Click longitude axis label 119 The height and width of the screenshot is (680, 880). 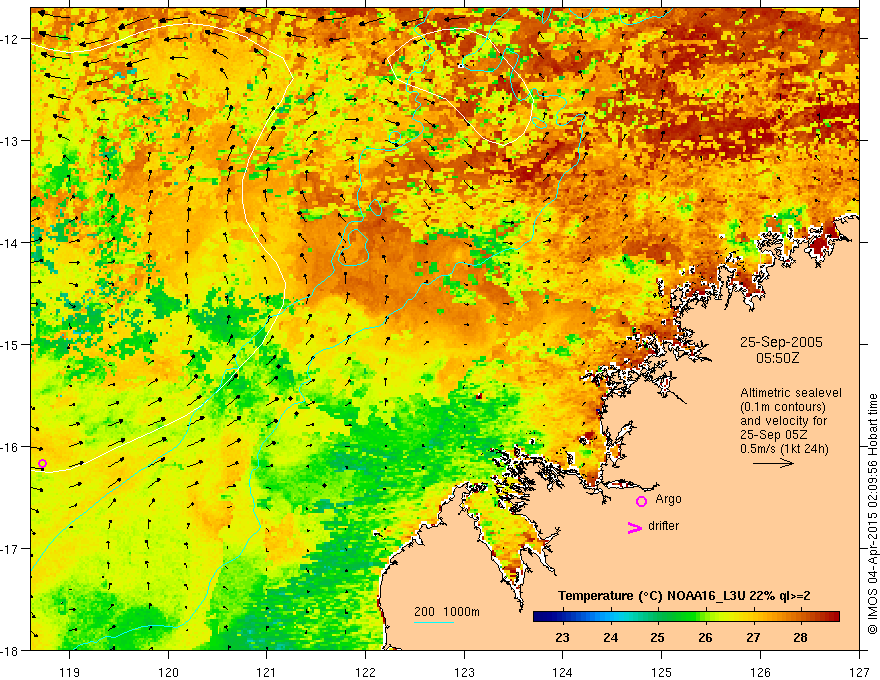[70, 672]
